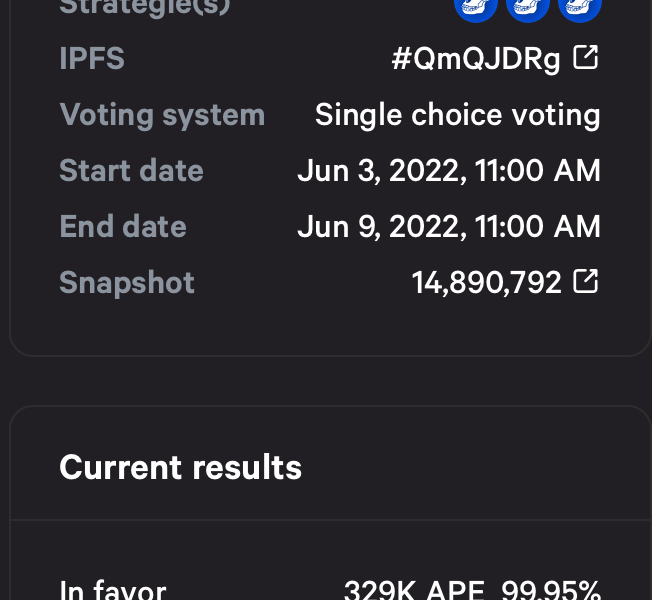Click the IPFS label
This screenshot has height=600, width=652.
pyautogui.click(x=92, y=58)
